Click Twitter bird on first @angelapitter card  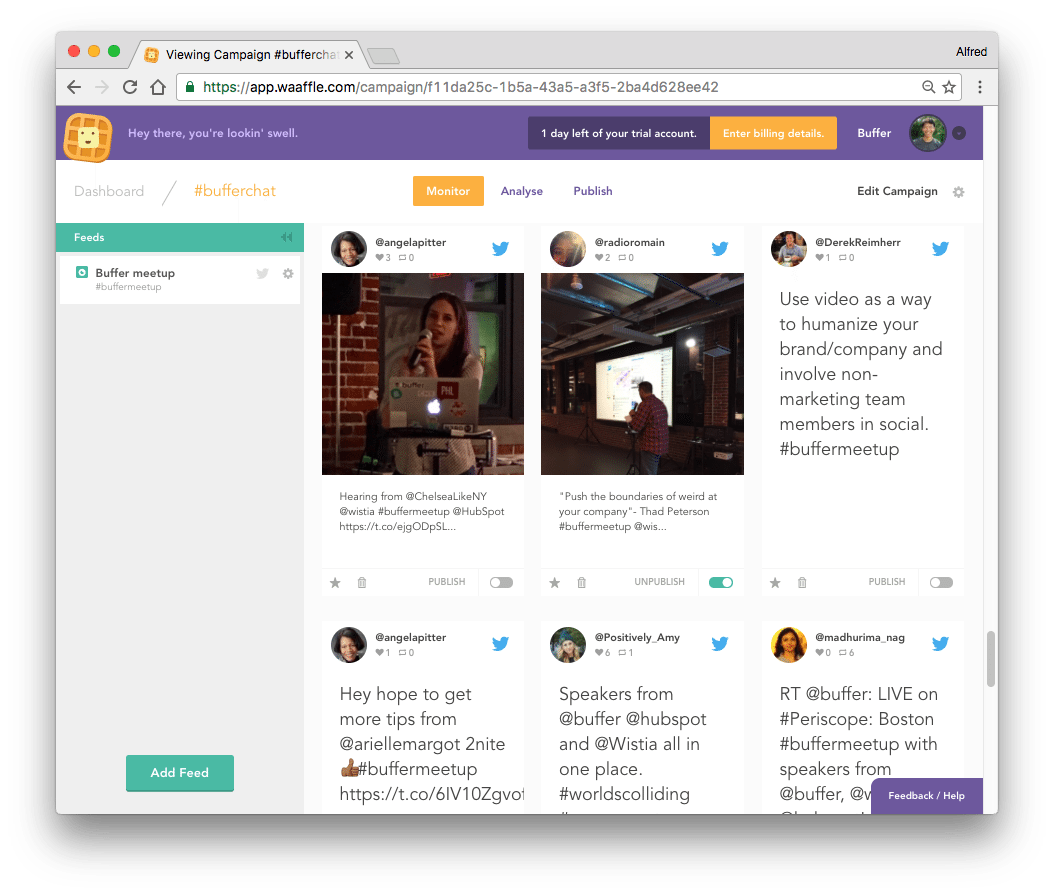[x=500, y=249]
